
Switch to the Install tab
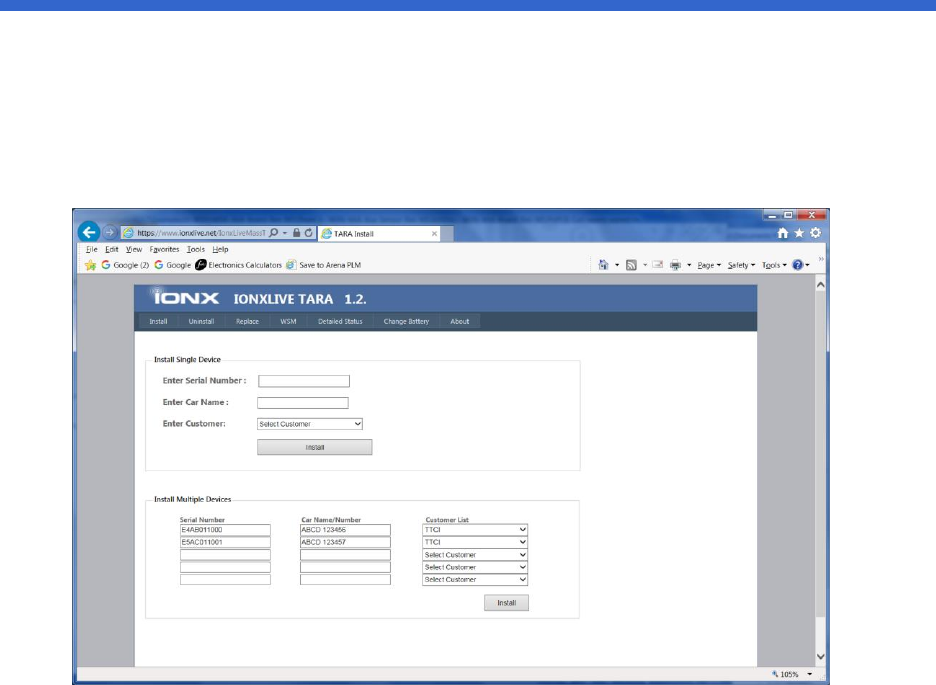[158, 321]
